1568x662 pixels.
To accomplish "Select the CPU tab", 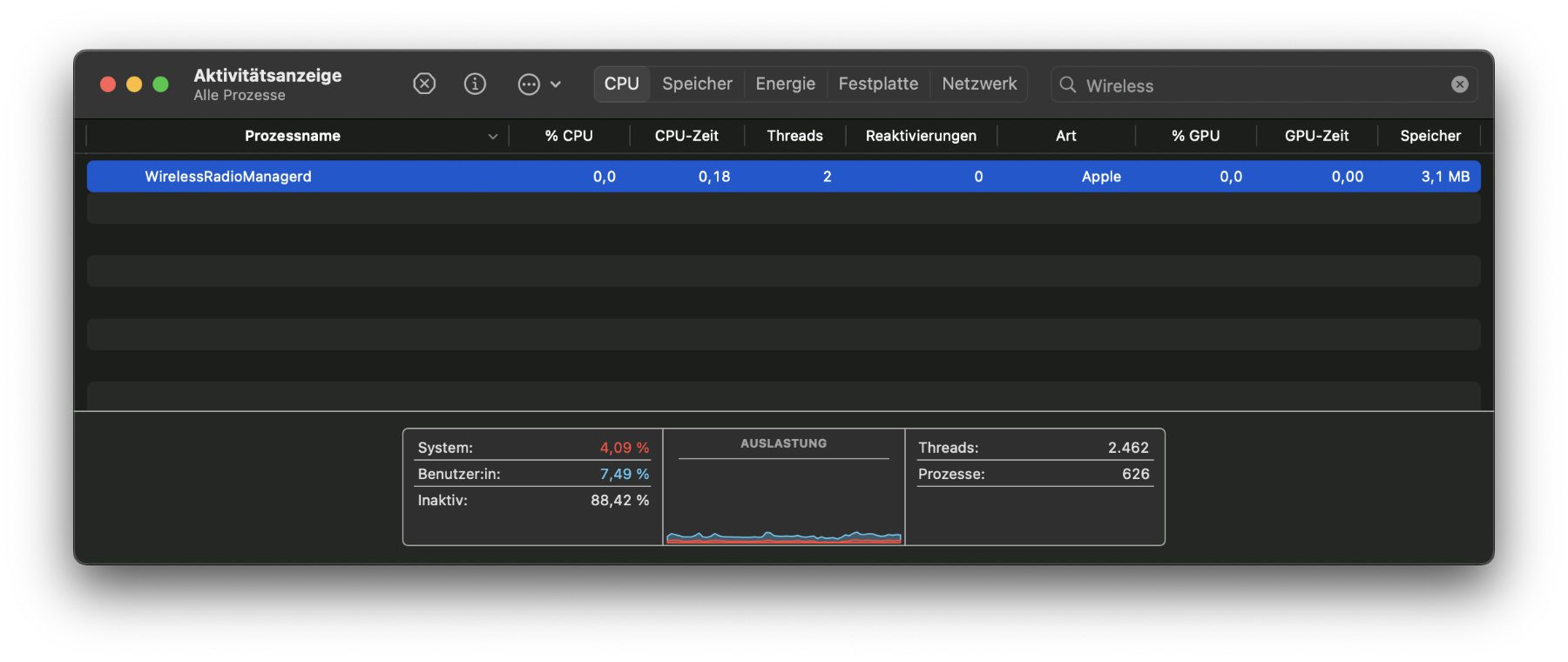I will pos(621,84).
